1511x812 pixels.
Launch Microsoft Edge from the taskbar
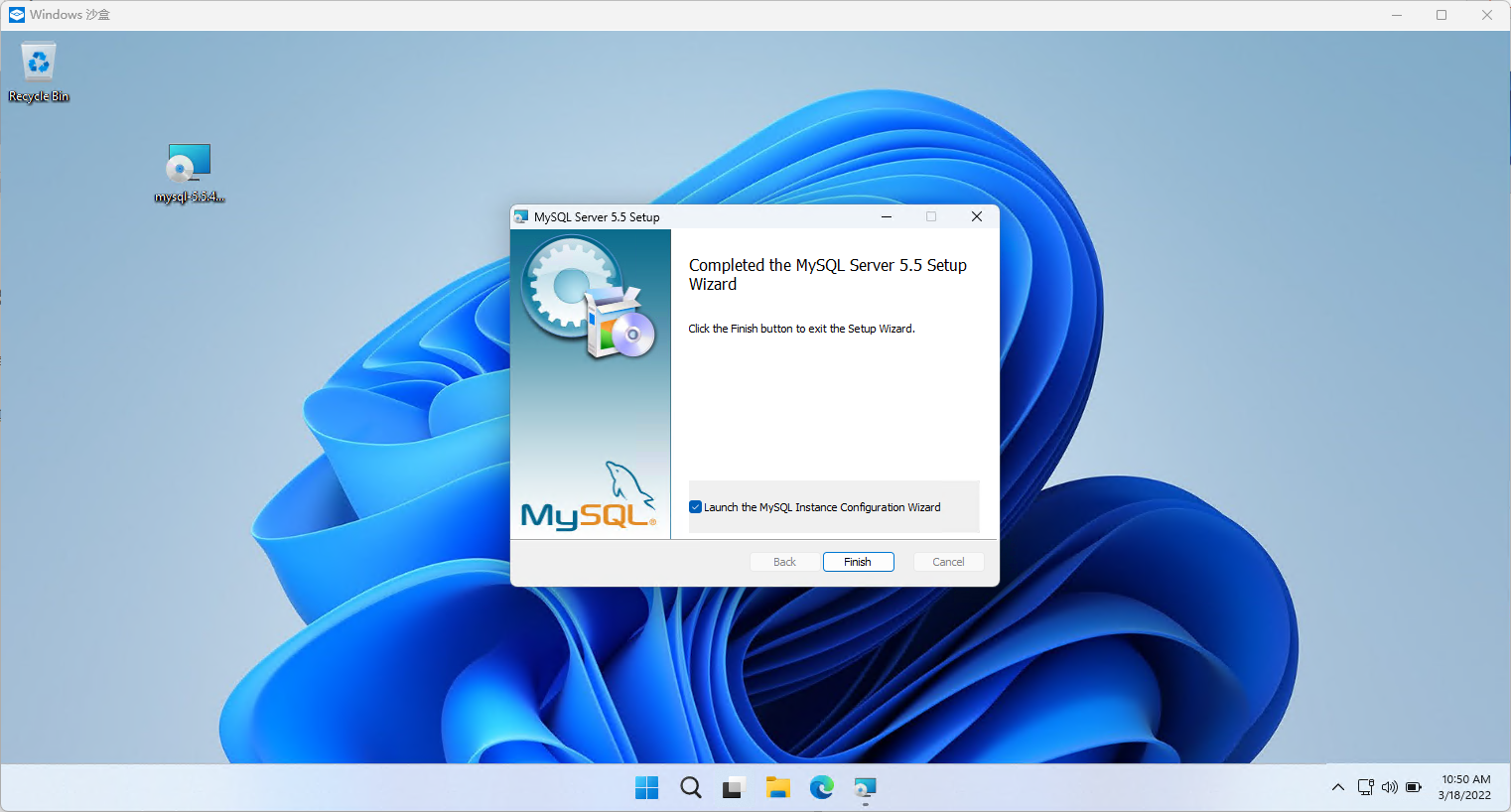(x=821, y=787)
